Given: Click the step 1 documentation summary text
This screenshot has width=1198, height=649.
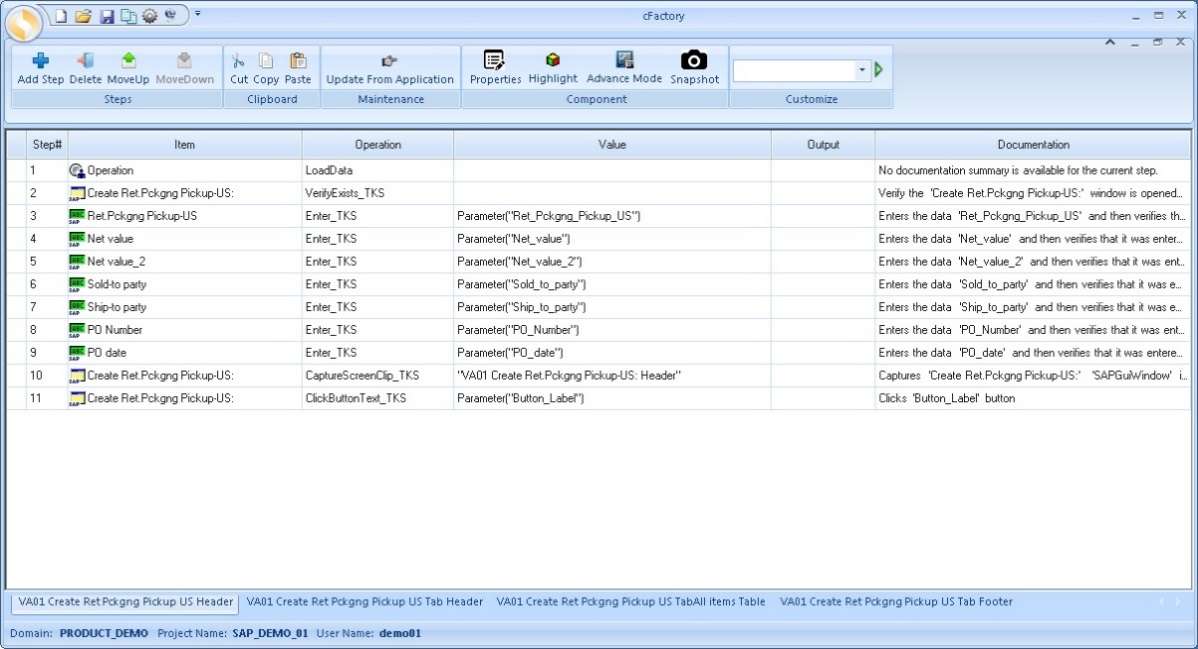Looking at the screenshot, I should point(1018,170).
